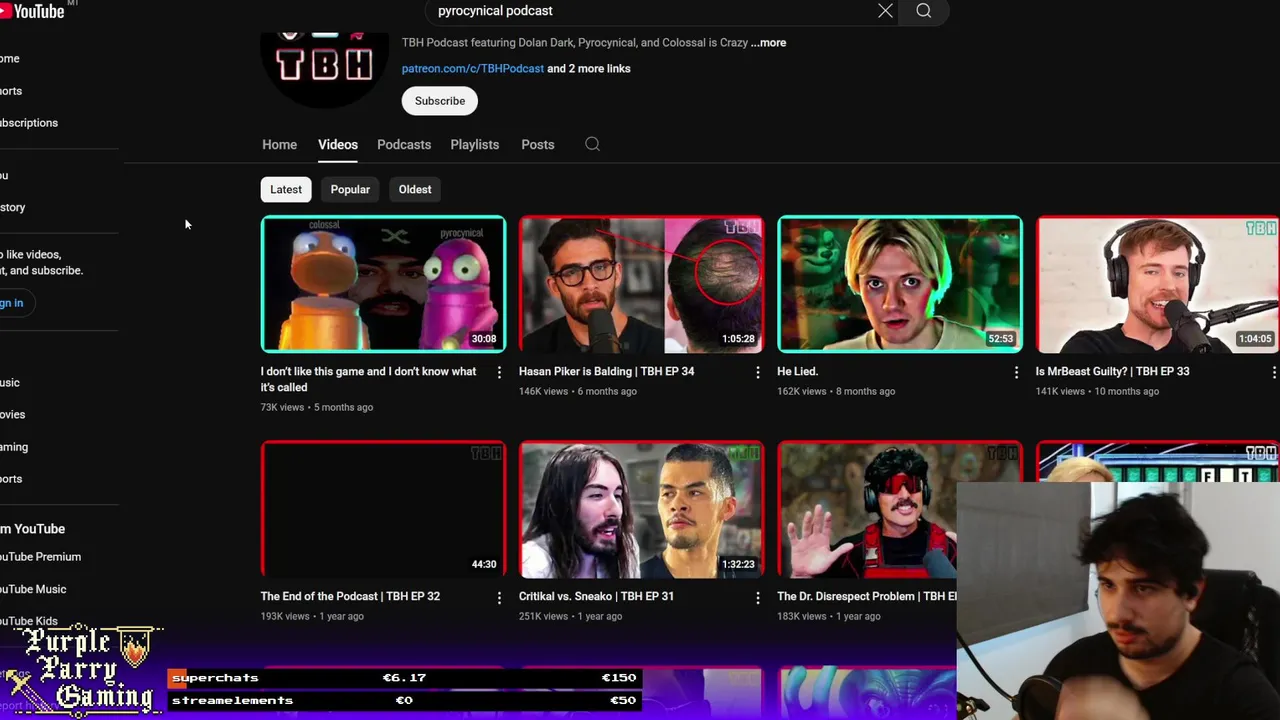Open Subscriptions in the sidebar
Image resolution: width=1280 pixels, height=720 pixels.
[29, 123]
